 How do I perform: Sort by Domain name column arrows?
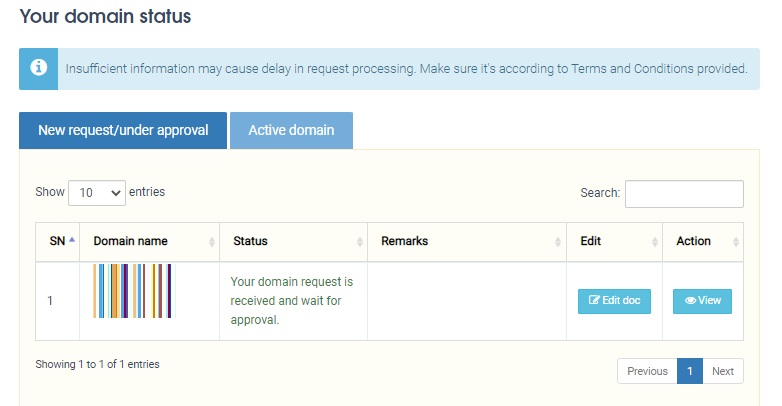point(212,242)
